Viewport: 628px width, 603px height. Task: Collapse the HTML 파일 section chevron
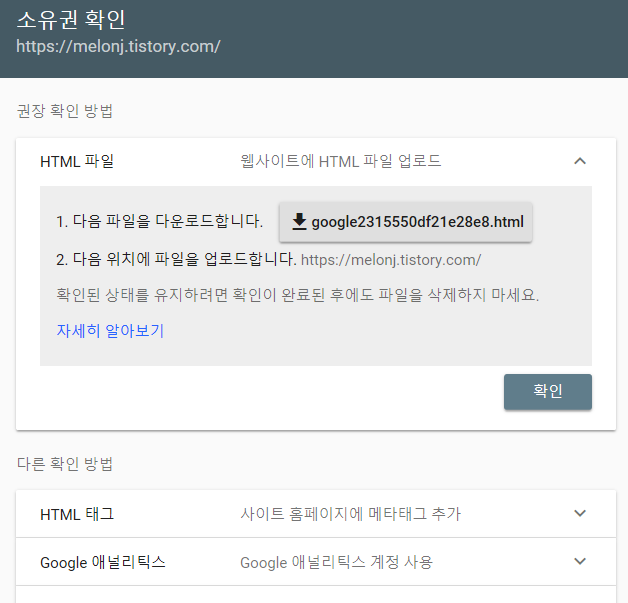pyautogui.click(x=580, y=161)
